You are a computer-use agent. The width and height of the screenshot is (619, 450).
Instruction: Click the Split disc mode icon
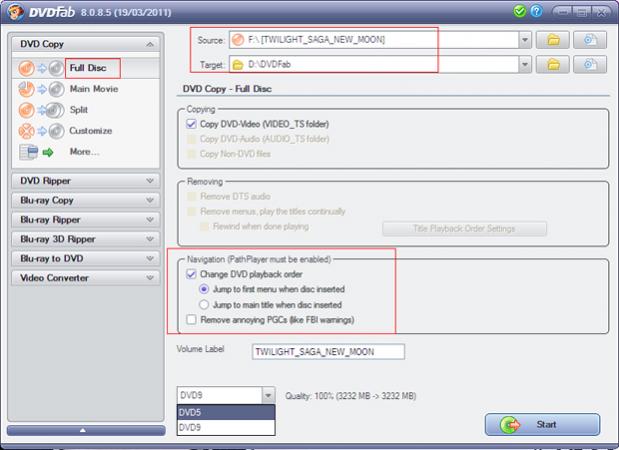click(x=41, y=110)
